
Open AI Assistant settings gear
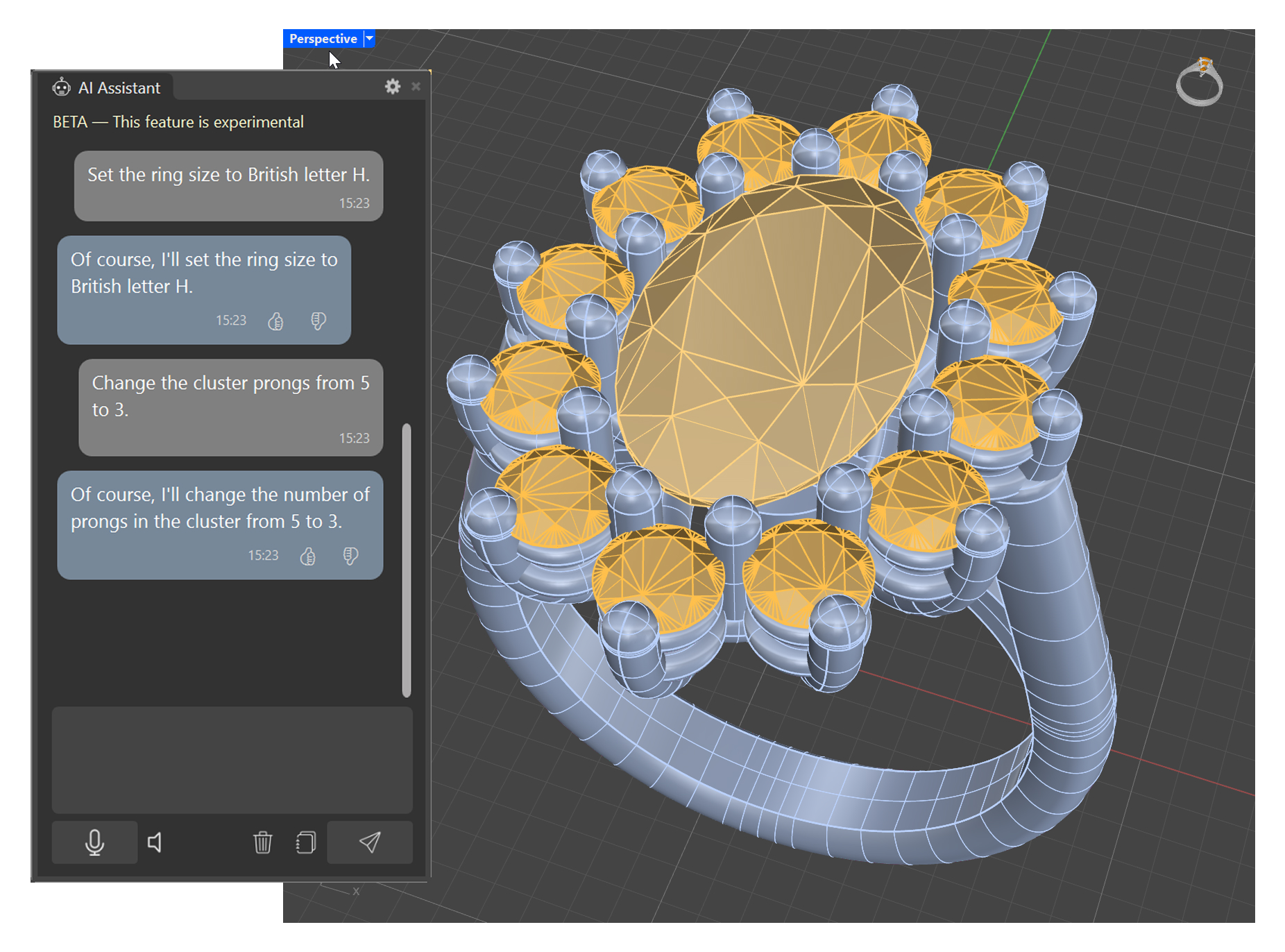(x=393, y=87)
